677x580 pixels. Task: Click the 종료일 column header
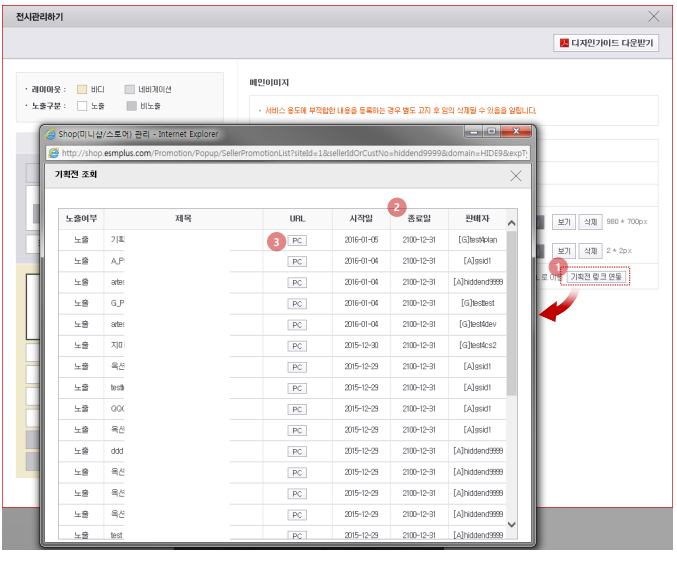click(419, 219)
